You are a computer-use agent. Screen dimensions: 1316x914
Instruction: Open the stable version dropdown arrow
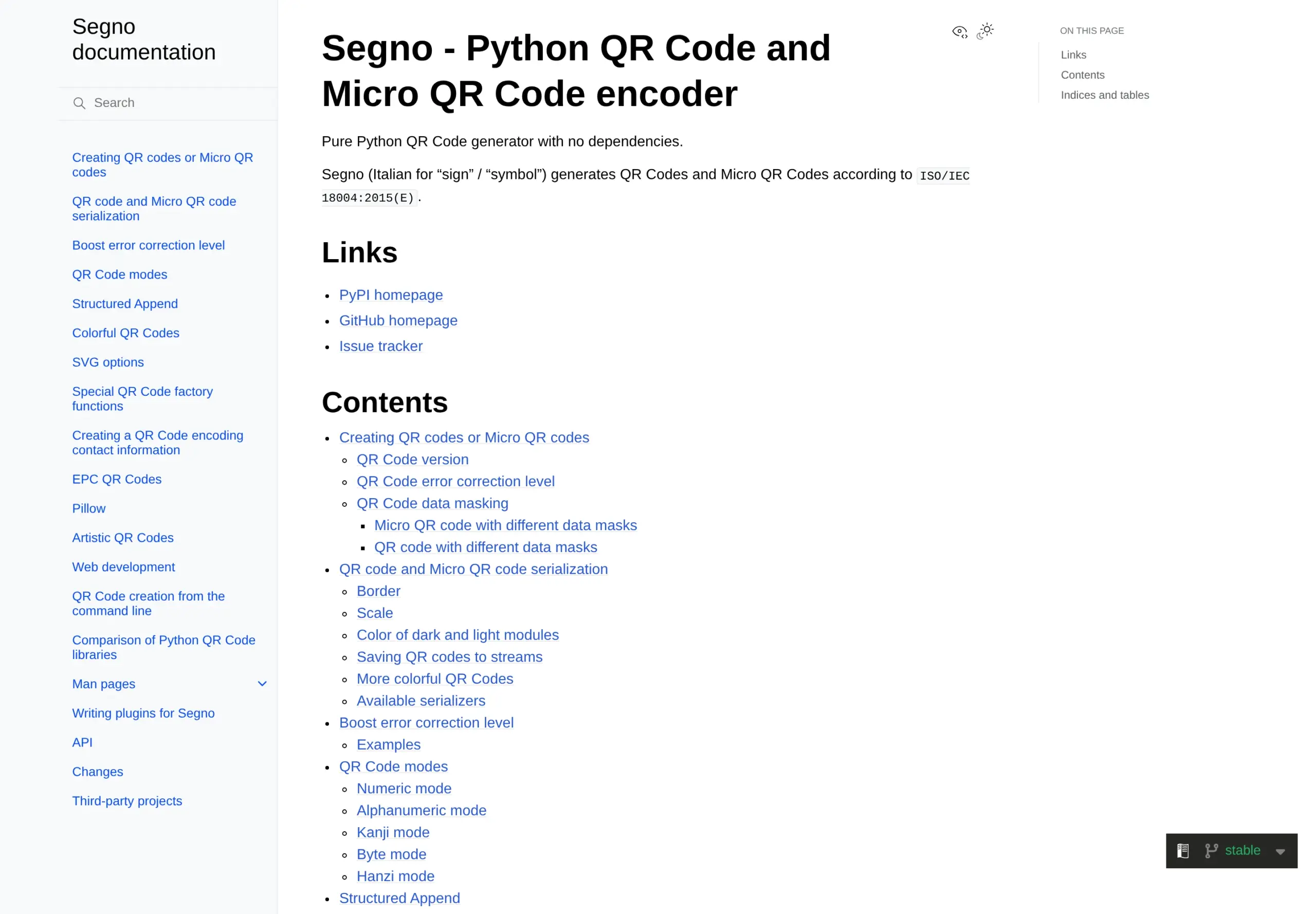[1281, 852]
